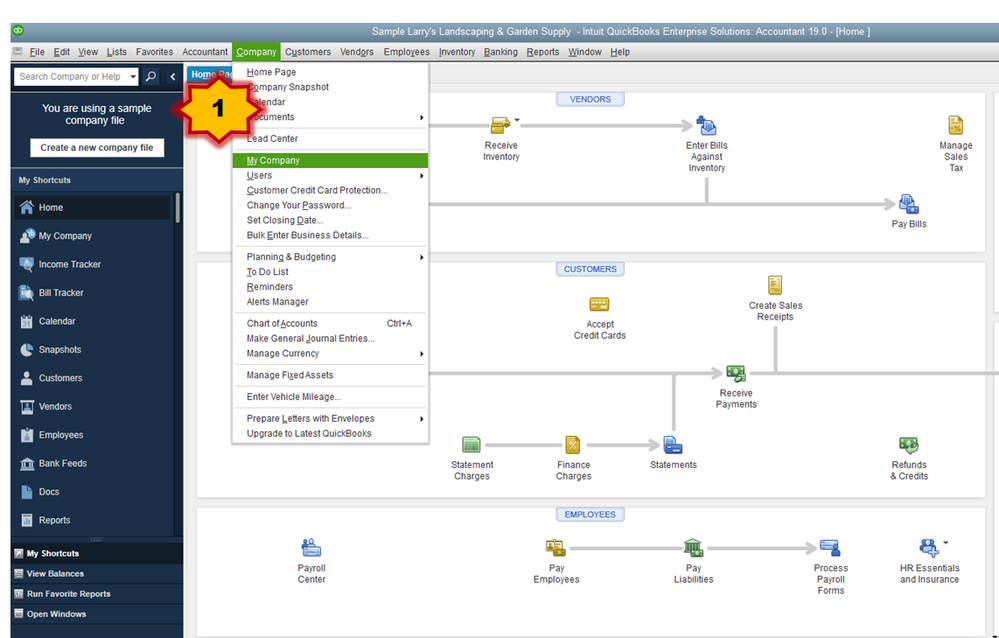Click the CUSTOMERS section button

590,269
